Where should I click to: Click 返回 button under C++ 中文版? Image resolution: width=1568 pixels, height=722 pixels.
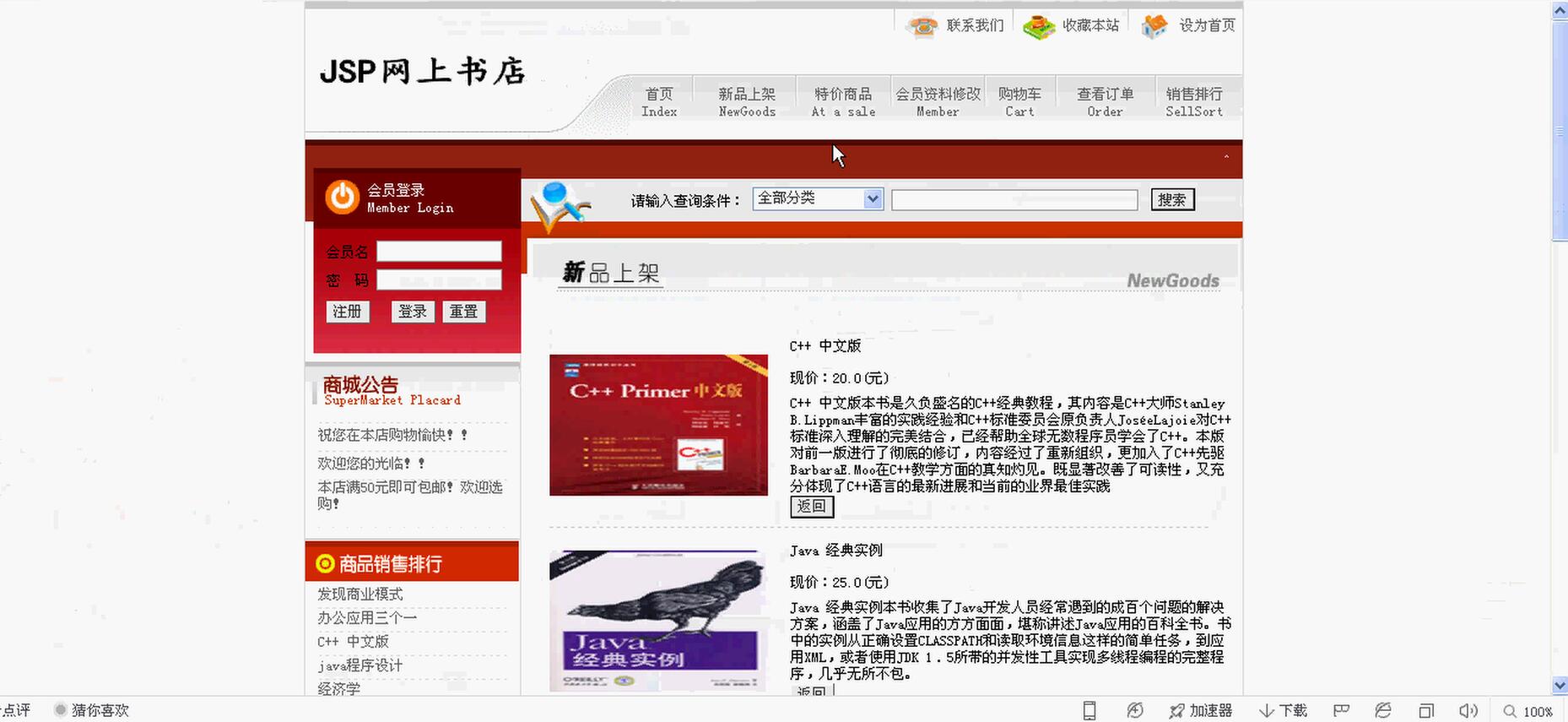click(812, 507)
